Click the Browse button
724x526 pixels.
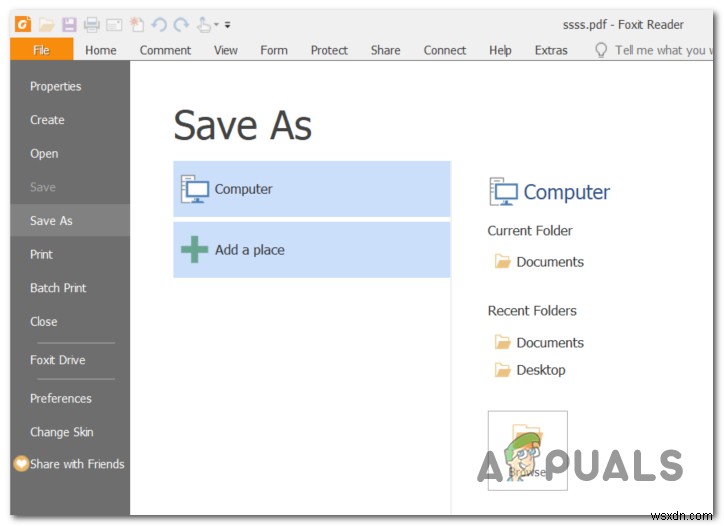pos(528,451)
